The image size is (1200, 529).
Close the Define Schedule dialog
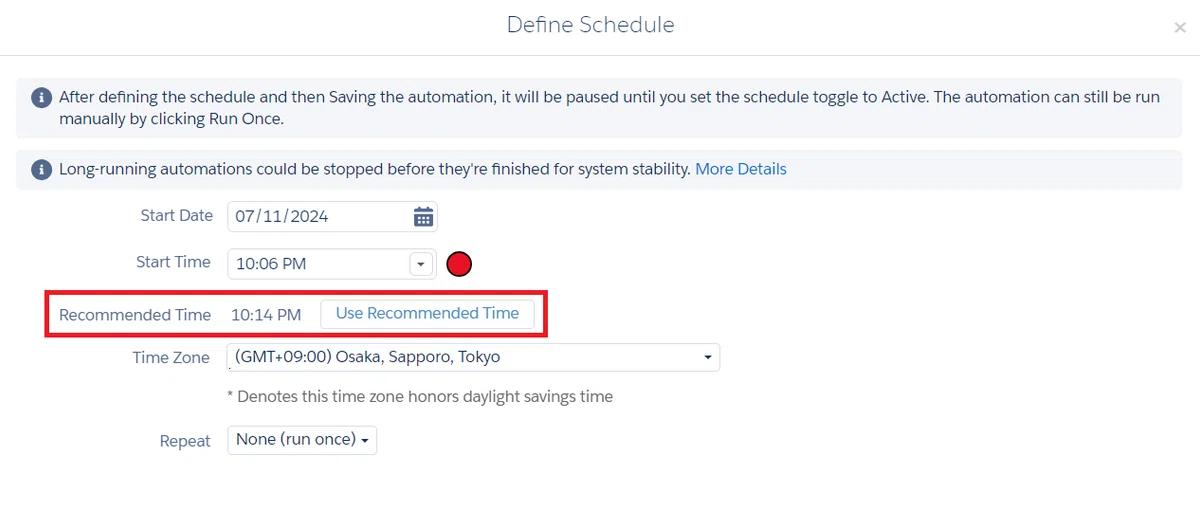tap(1180, 28)
